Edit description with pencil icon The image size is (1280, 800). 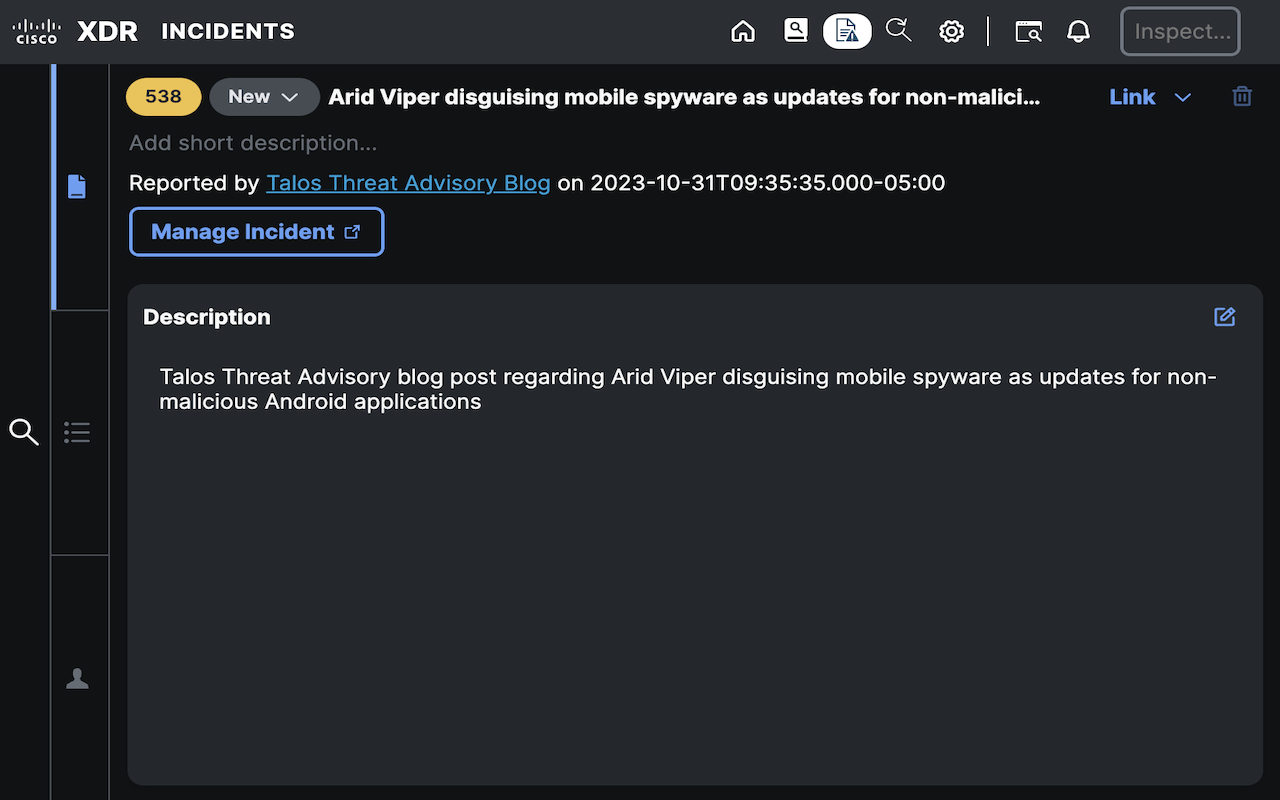point(1225,317)
